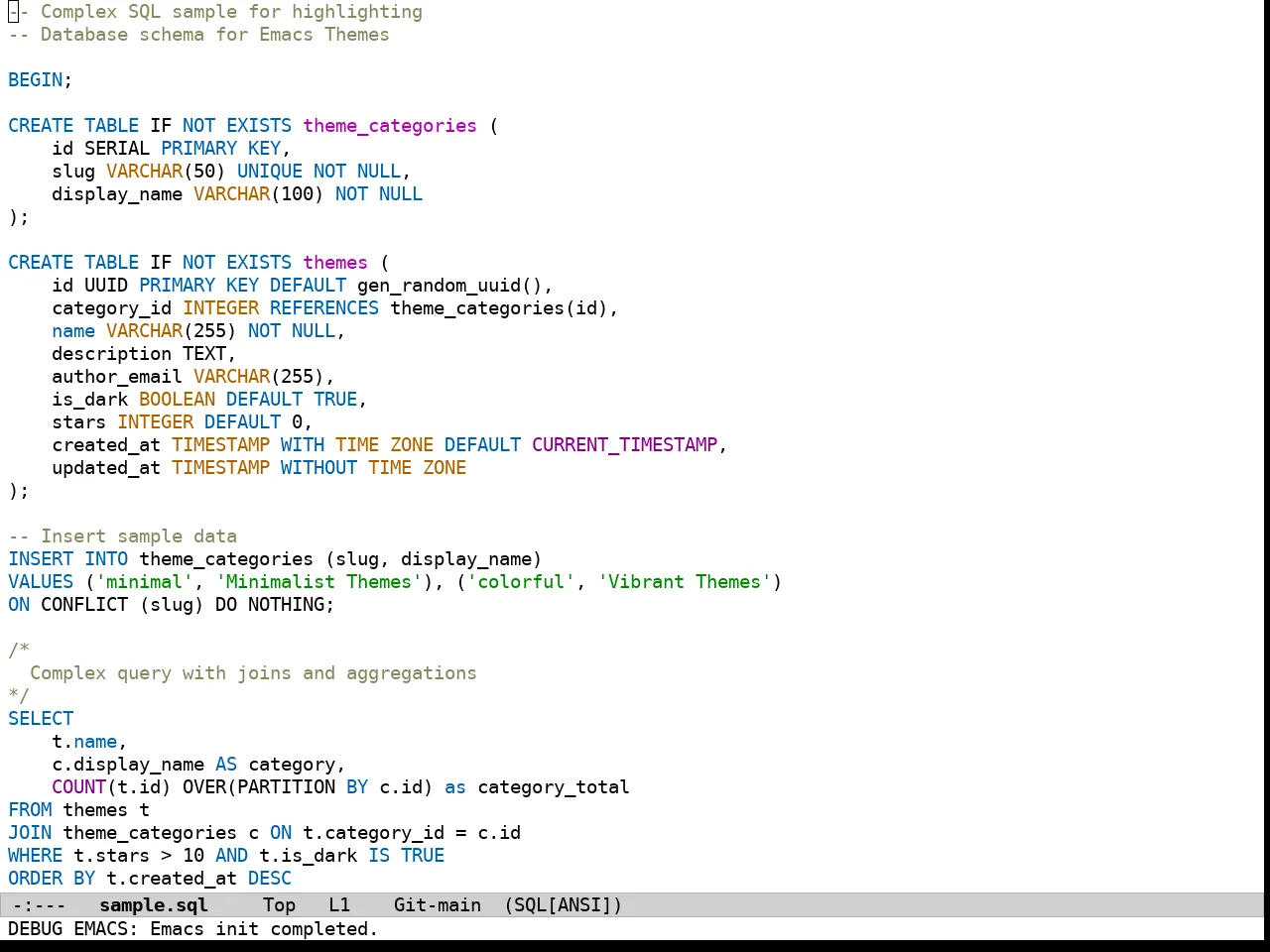Click "Complex query with joins and aggregations" comment
Image resolution: width=1270 pixels, height=952 pixels.
(x=253, y=672)
